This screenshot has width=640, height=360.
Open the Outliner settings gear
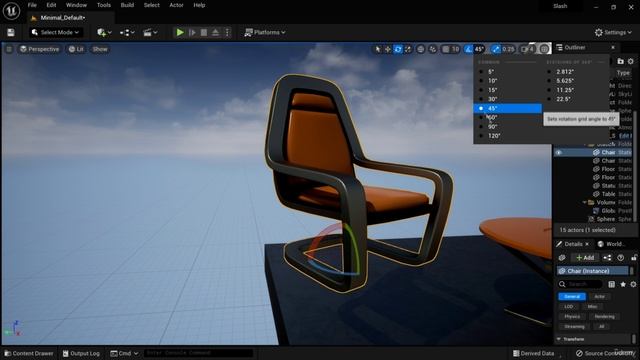pos(631,61)
